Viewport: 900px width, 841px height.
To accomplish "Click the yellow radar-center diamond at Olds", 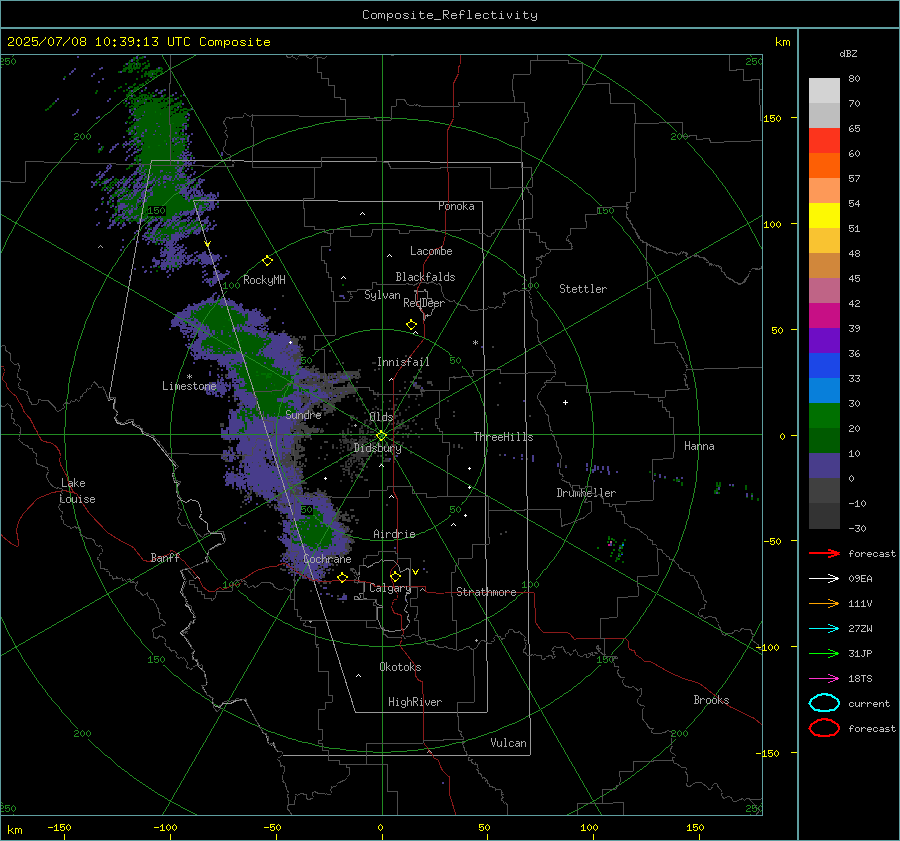I will point(381,436).
